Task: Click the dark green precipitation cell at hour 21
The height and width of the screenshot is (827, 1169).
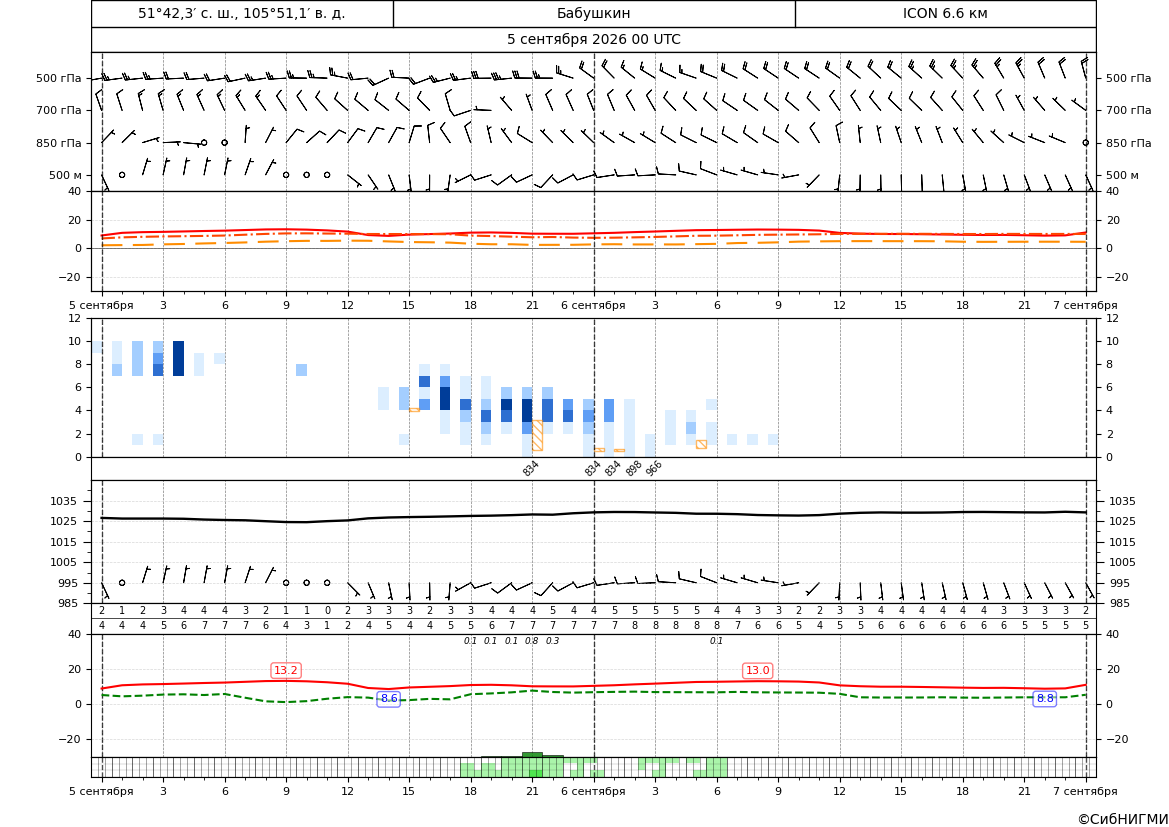Action: (x=532, y=755)
